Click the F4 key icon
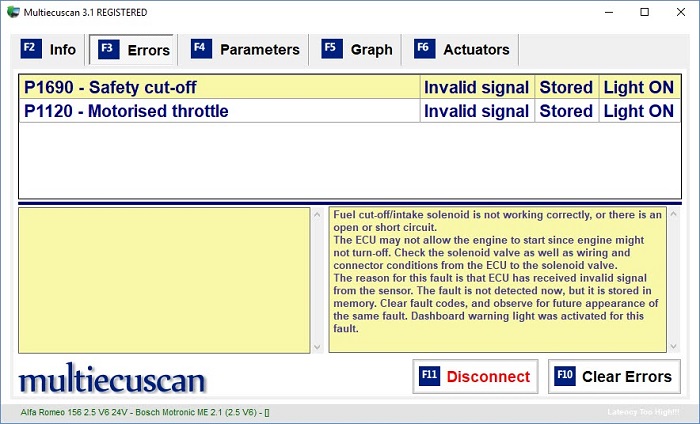 (201, 49)
